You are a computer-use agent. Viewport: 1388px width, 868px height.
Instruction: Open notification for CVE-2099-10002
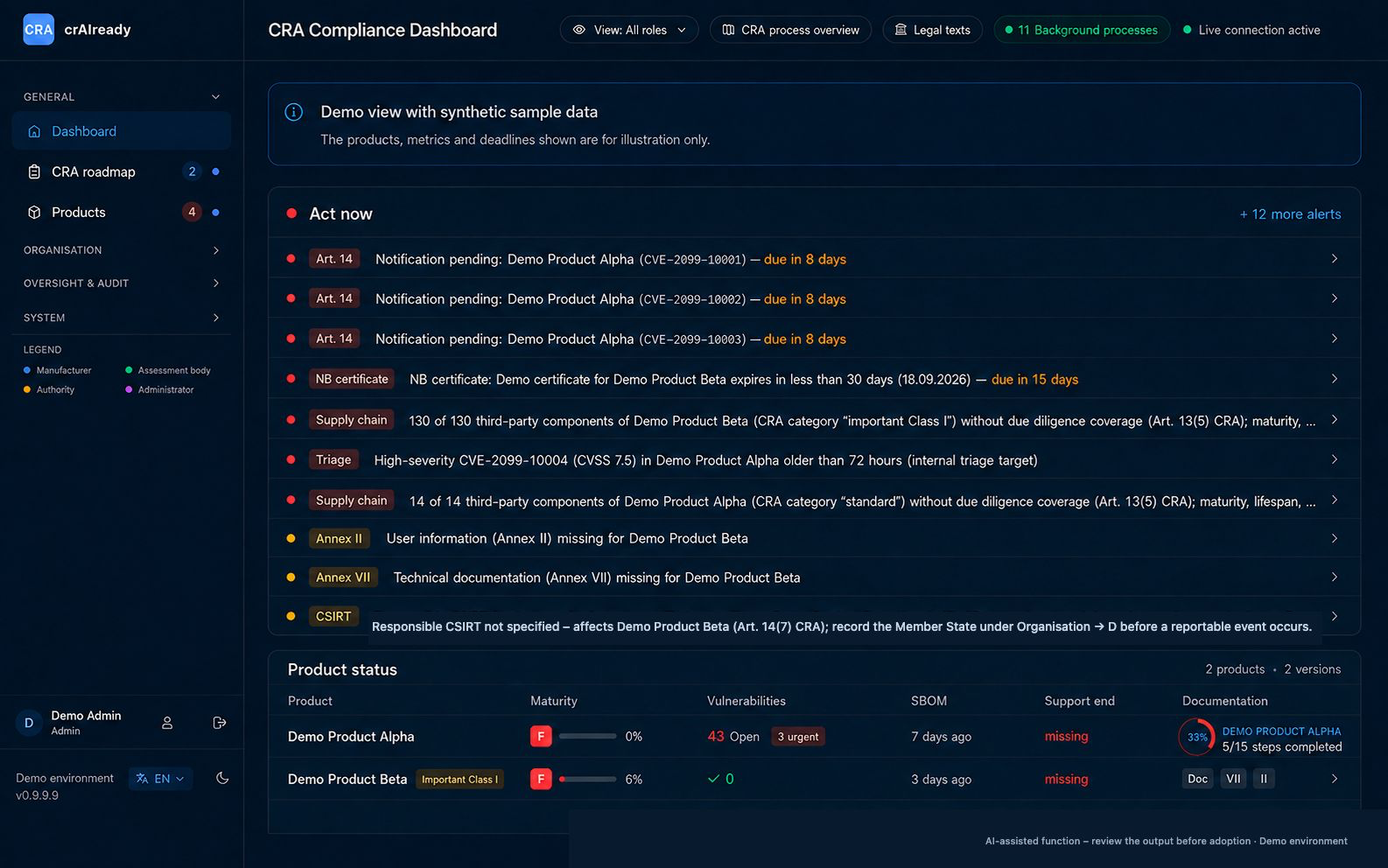814,299
